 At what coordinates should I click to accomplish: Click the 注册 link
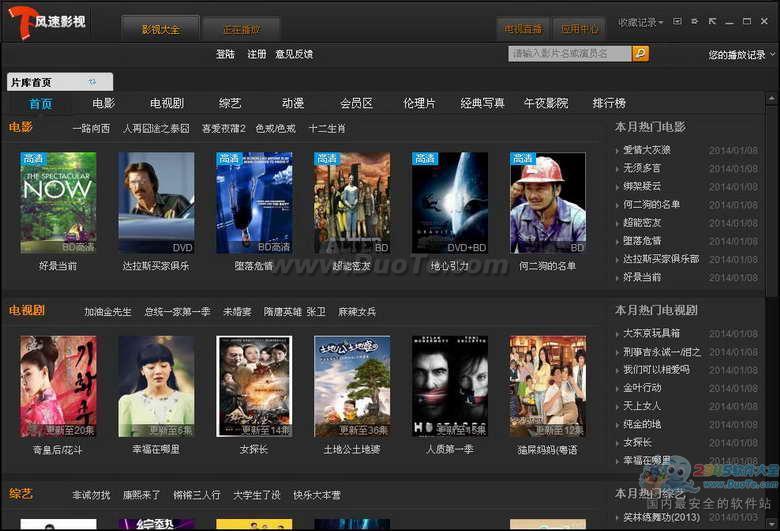[257, 54]
